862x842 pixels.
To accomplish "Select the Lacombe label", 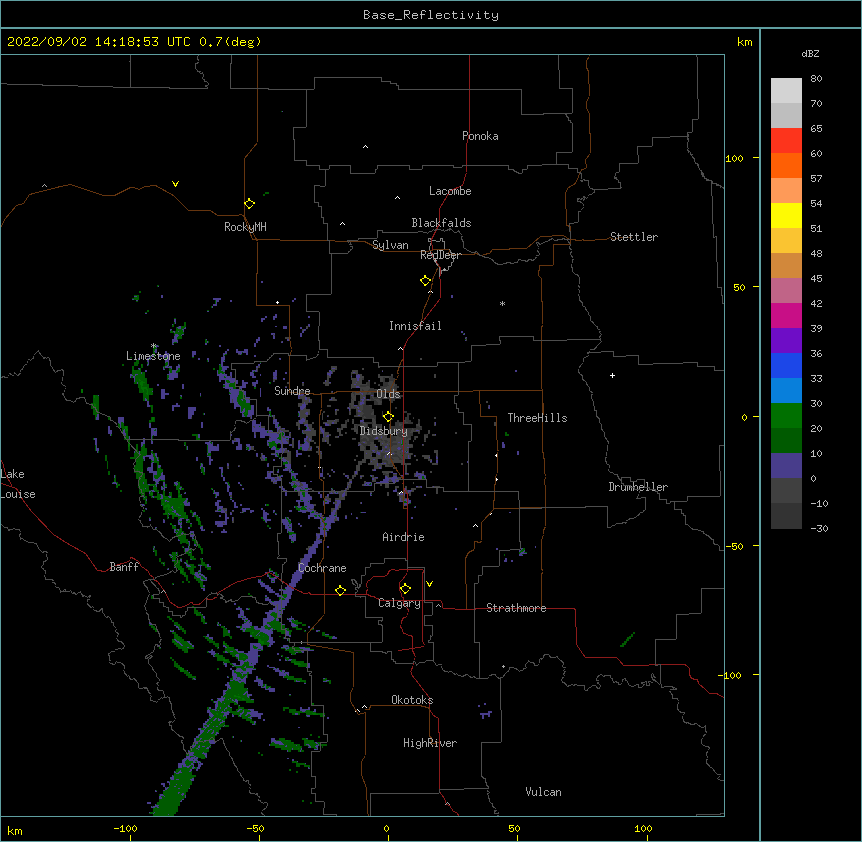I will coord(450,191).
